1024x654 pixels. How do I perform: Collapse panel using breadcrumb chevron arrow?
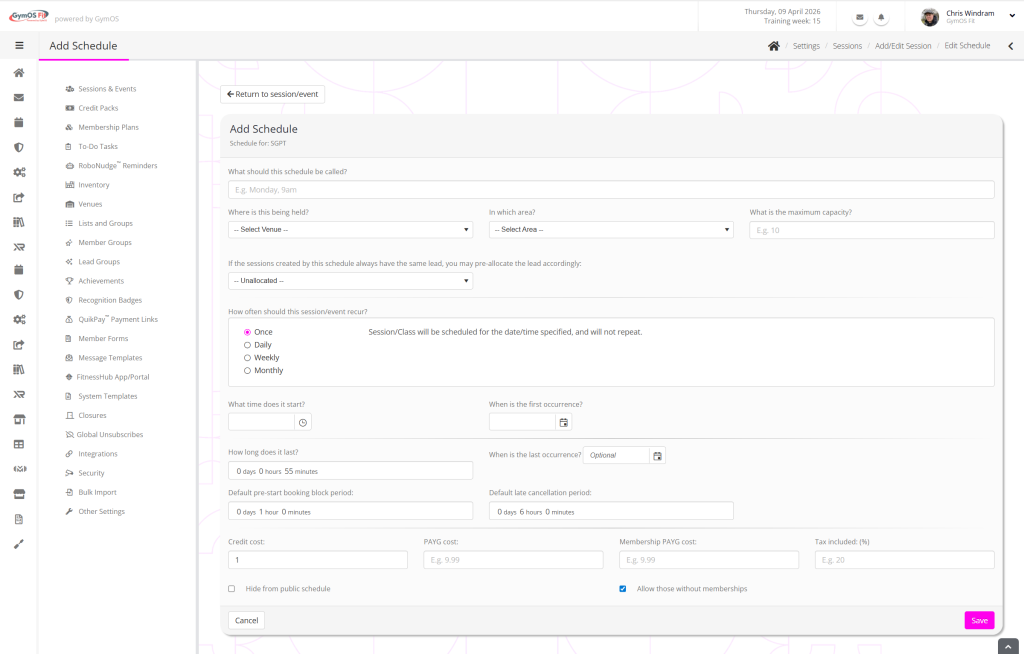coord(1010,46)
